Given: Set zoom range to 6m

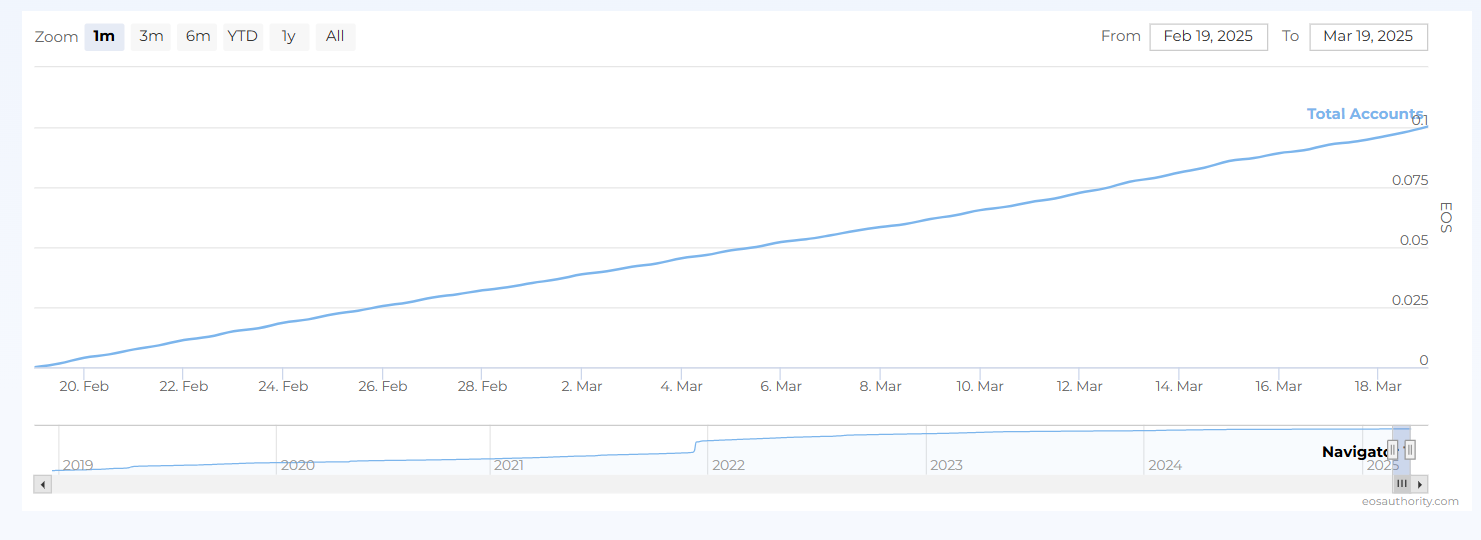Looking at the screenshot, I should click(197, 37).
